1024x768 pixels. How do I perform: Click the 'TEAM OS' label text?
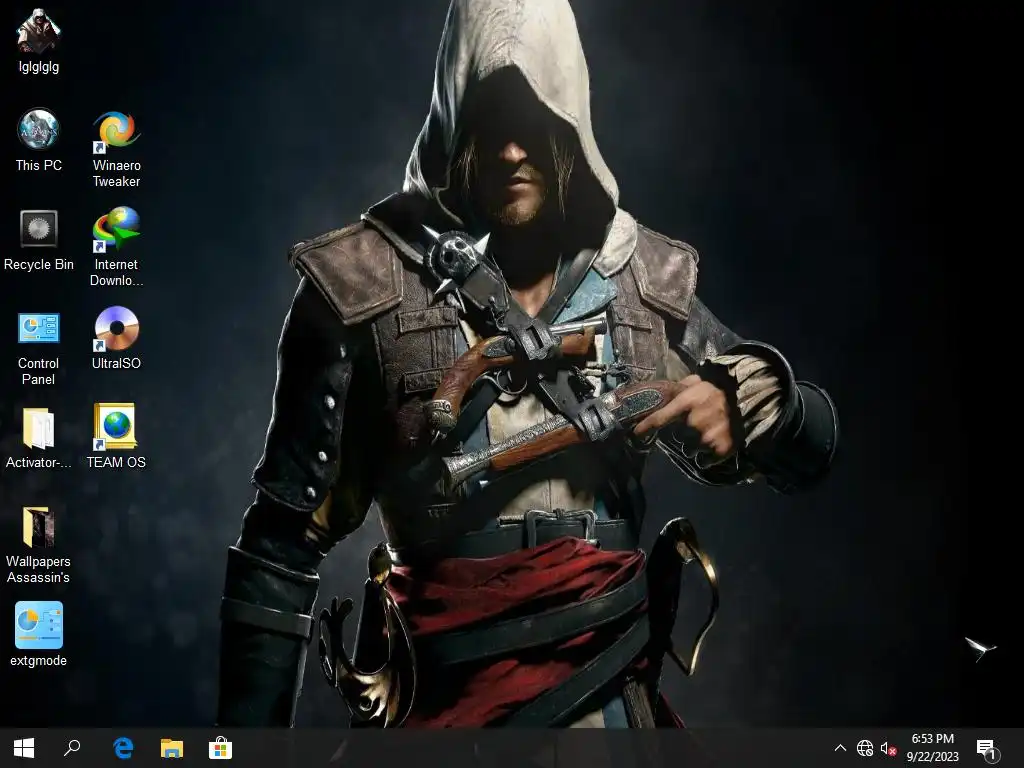tap(116, 462)
